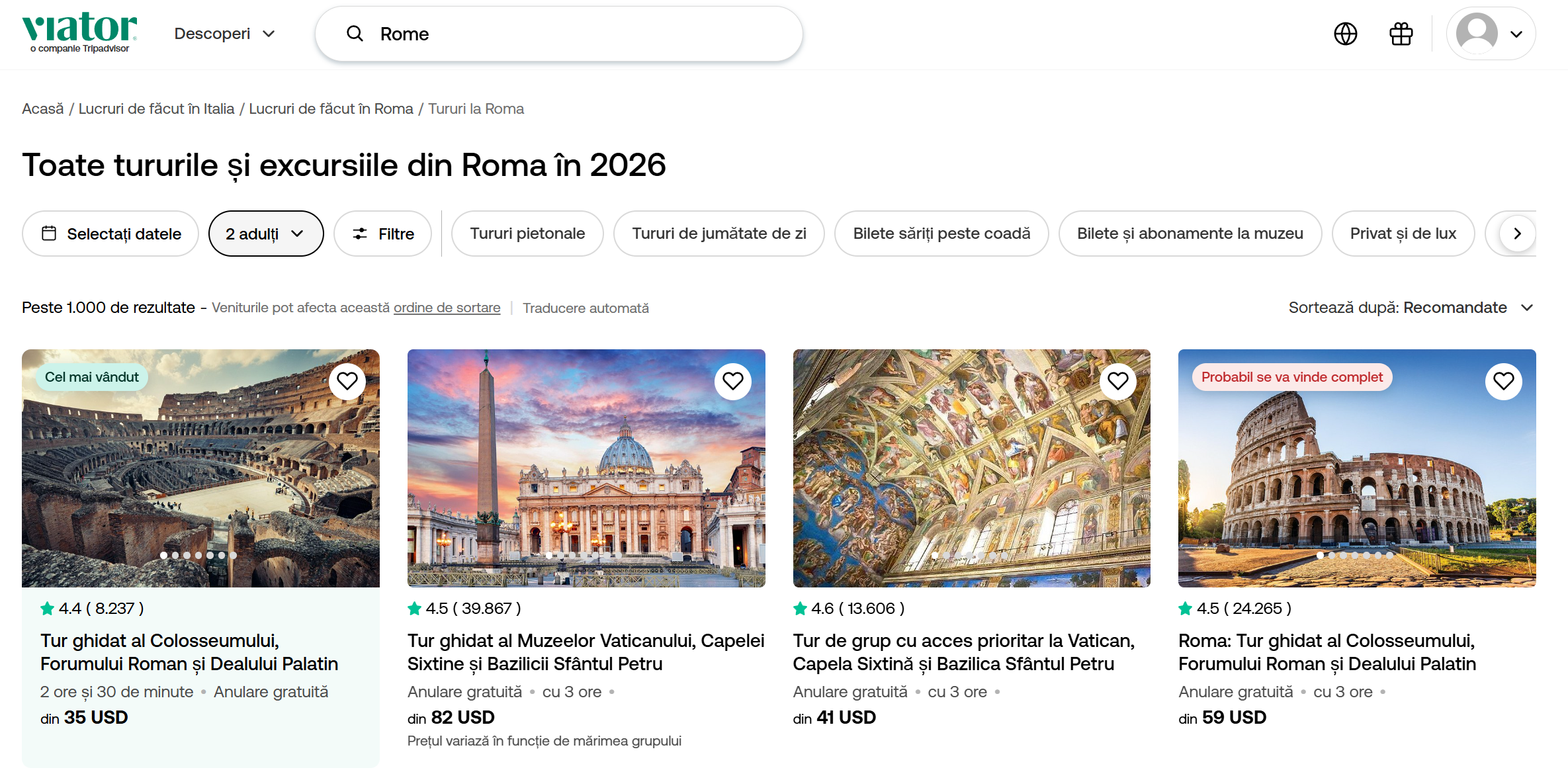This screenshot has width=1568, height=774.
Task: Toggle wishlist heart on Vatican Museums tour
Action: (732, 381)
